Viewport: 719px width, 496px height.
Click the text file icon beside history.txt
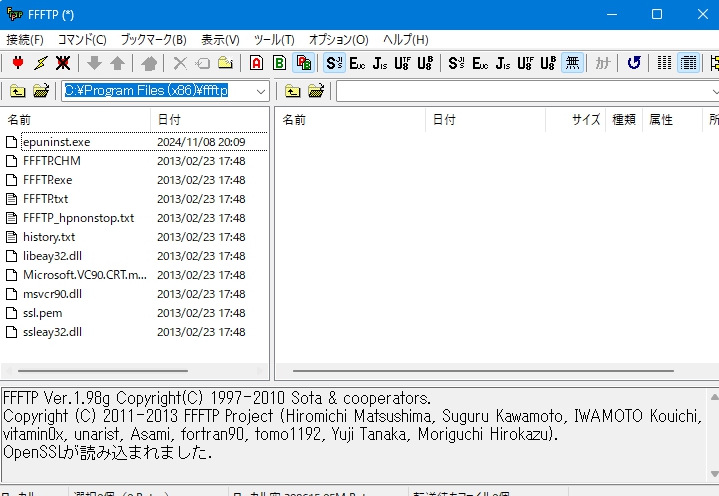[x=11, y=237]
